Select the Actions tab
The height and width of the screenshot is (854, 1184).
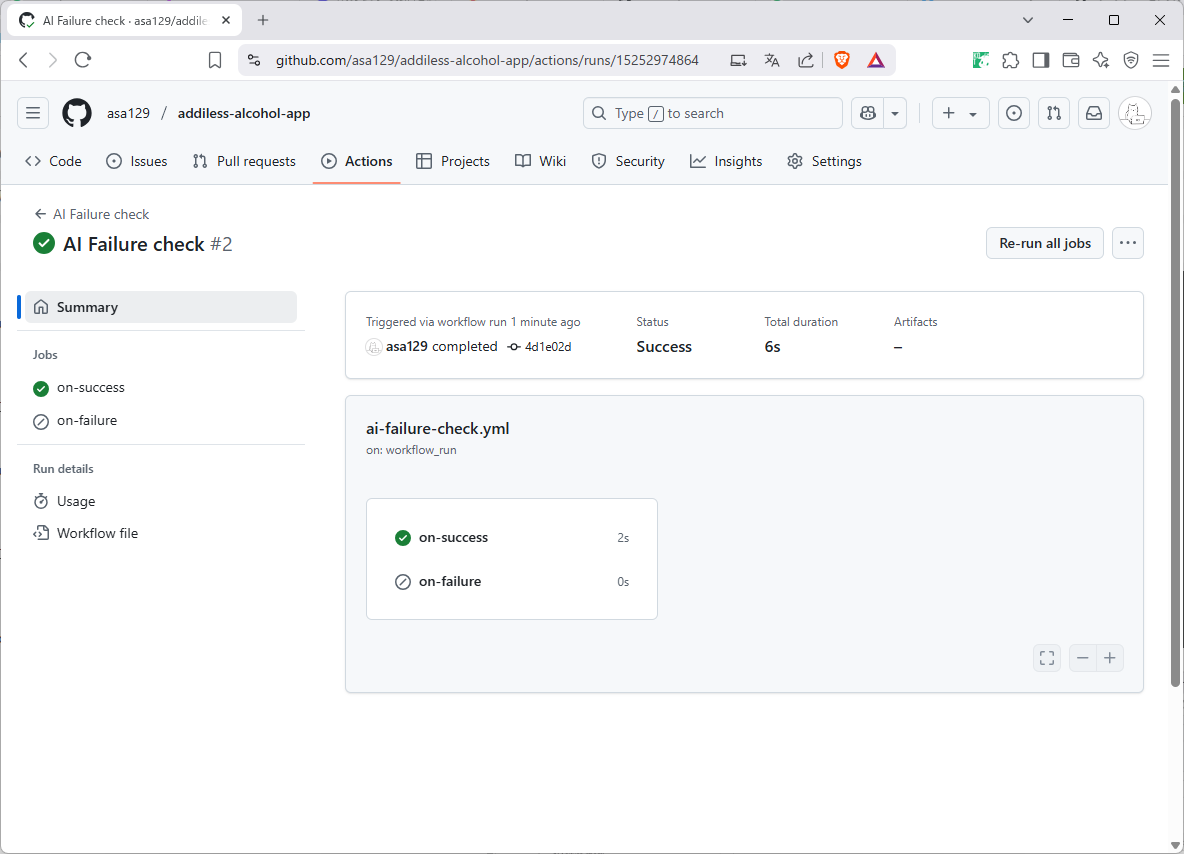pyautogui.click(x=356, y=161)
